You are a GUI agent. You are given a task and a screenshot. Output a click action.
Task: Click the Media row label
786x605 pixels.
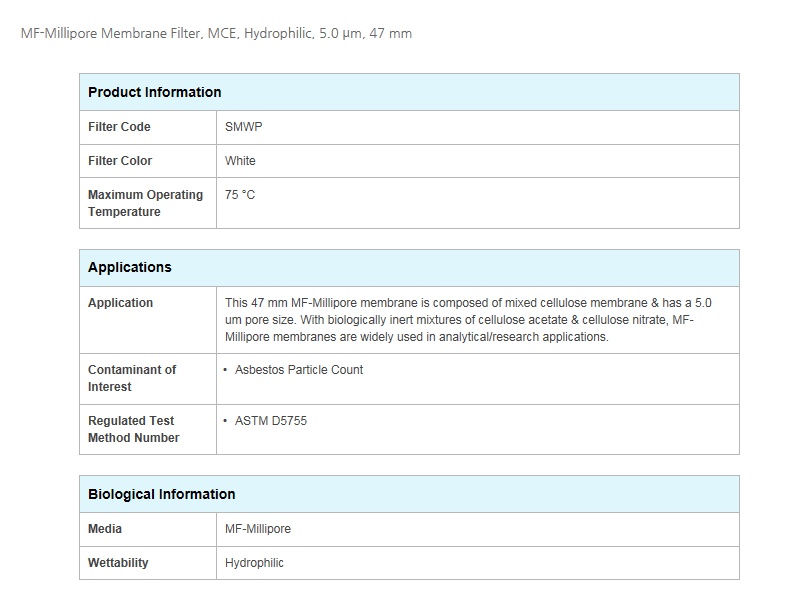coord(105,529)
